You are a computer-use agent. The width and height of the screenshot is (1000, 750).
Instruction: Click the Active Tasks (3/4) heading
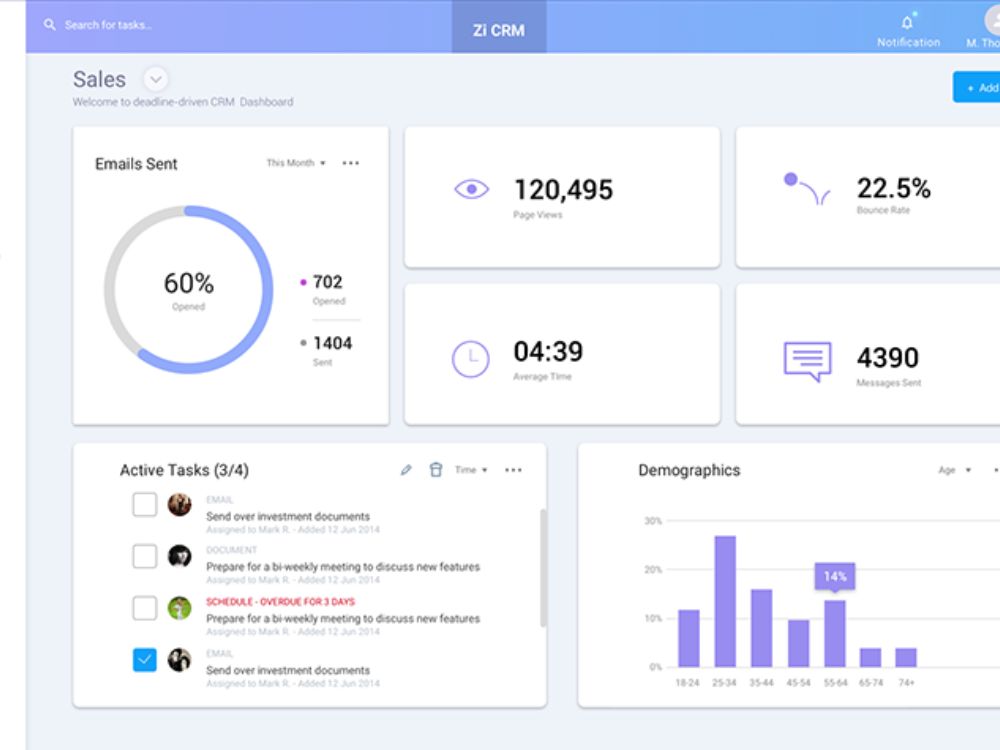click(x=184, y=470)
